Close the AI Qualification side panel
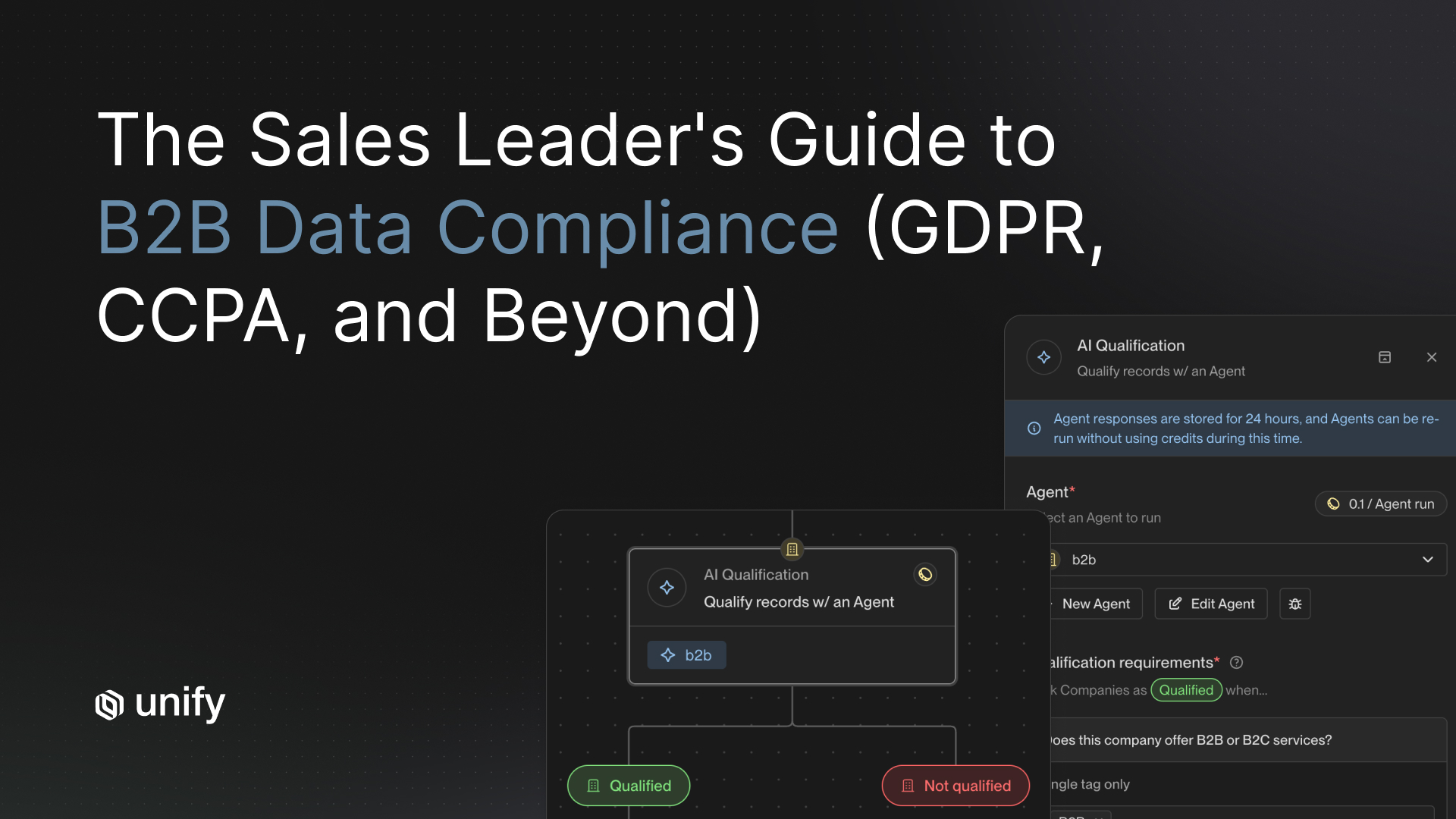The height and width of the screenshot is (819, 1456). click(1431, 357)
